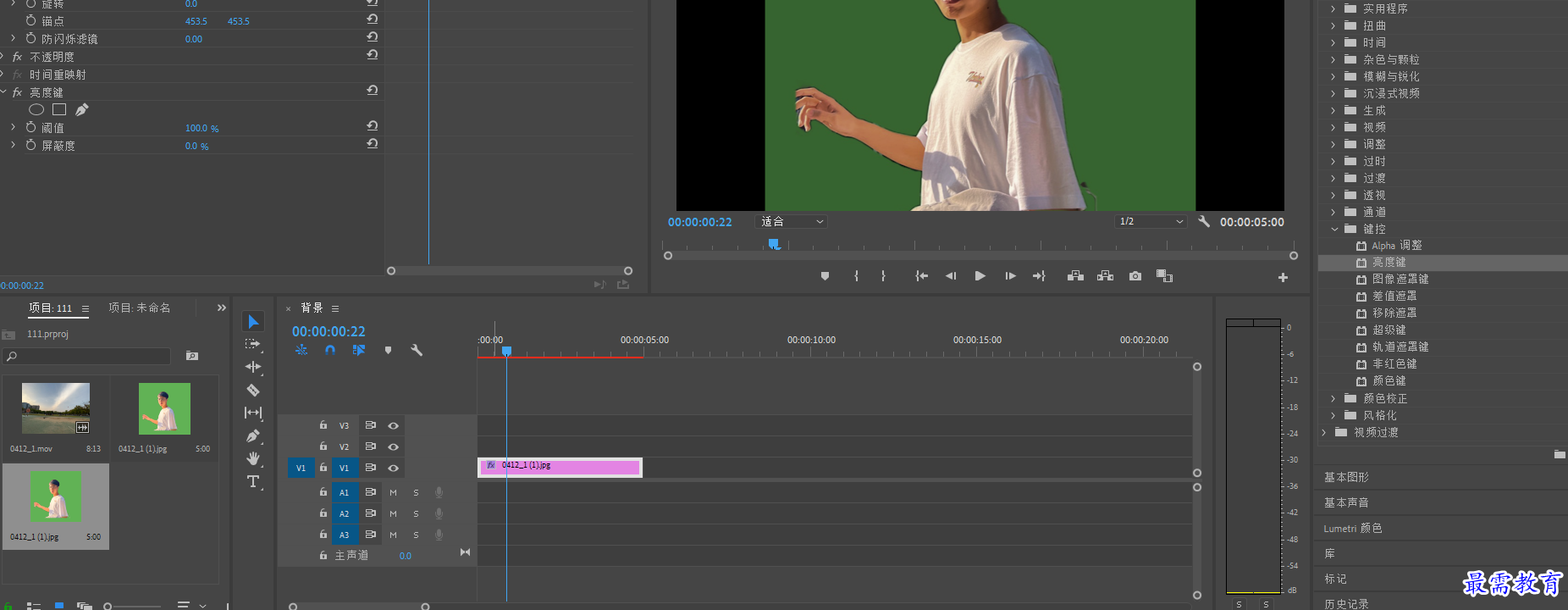The image size is (1568, 610).
Task: Open Program monitor settings wrench
Action: 1204,221
